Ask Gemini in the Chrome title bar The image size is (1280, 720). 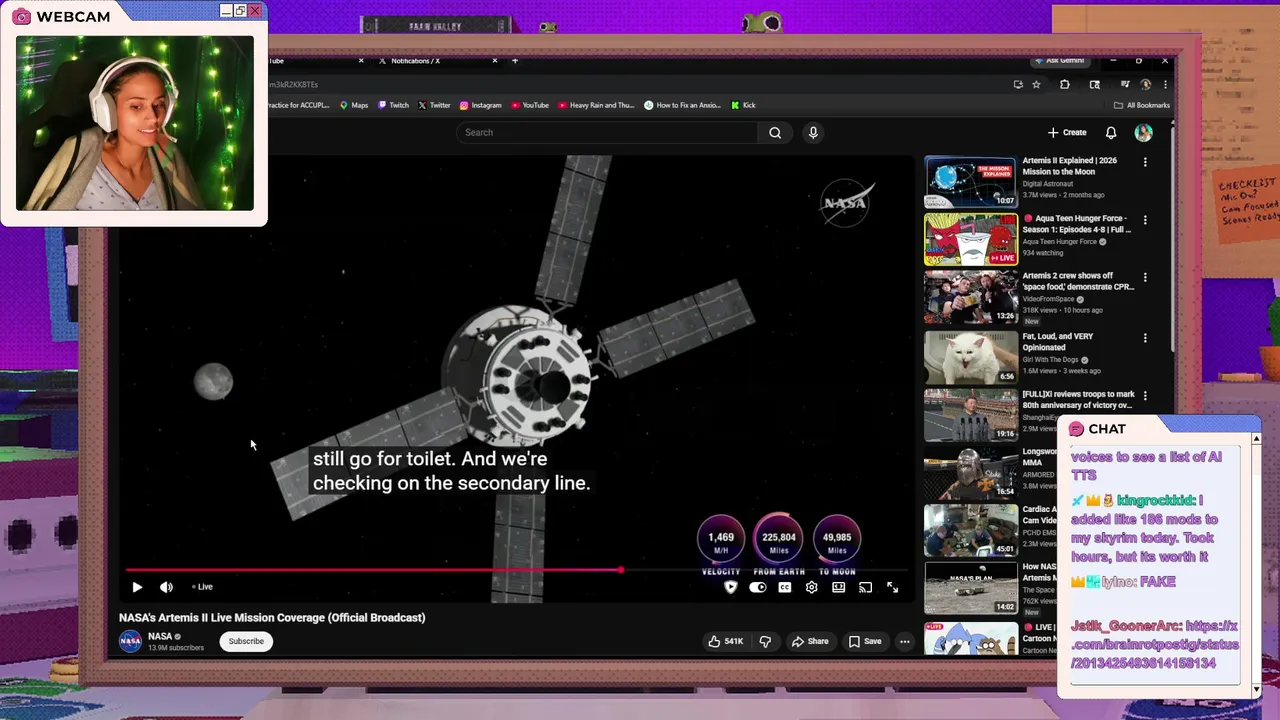tap(1061, 61)
